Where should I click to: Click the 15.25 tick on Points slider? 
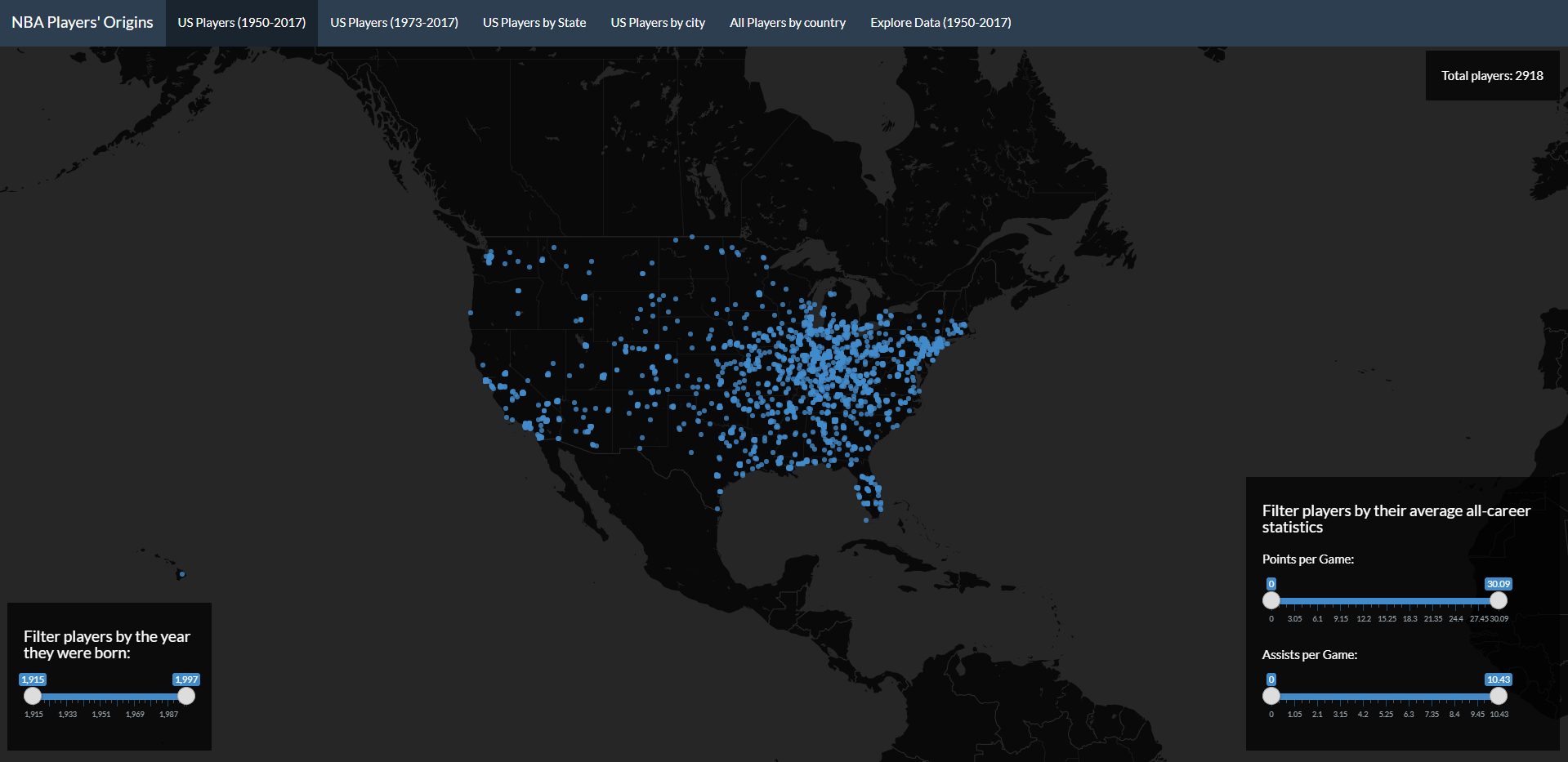[x=1387, y=618]
